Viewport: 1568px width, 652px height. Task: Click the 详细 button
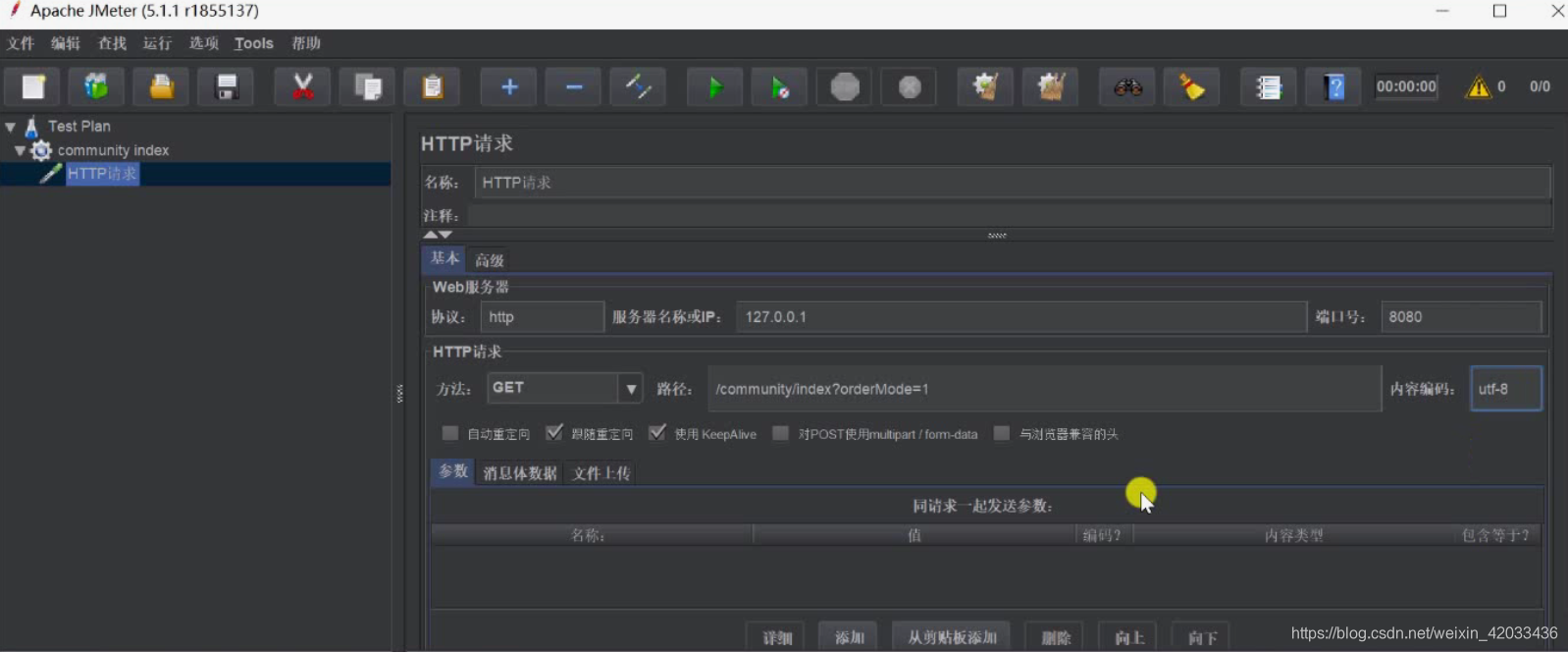(x=776, y=637)
